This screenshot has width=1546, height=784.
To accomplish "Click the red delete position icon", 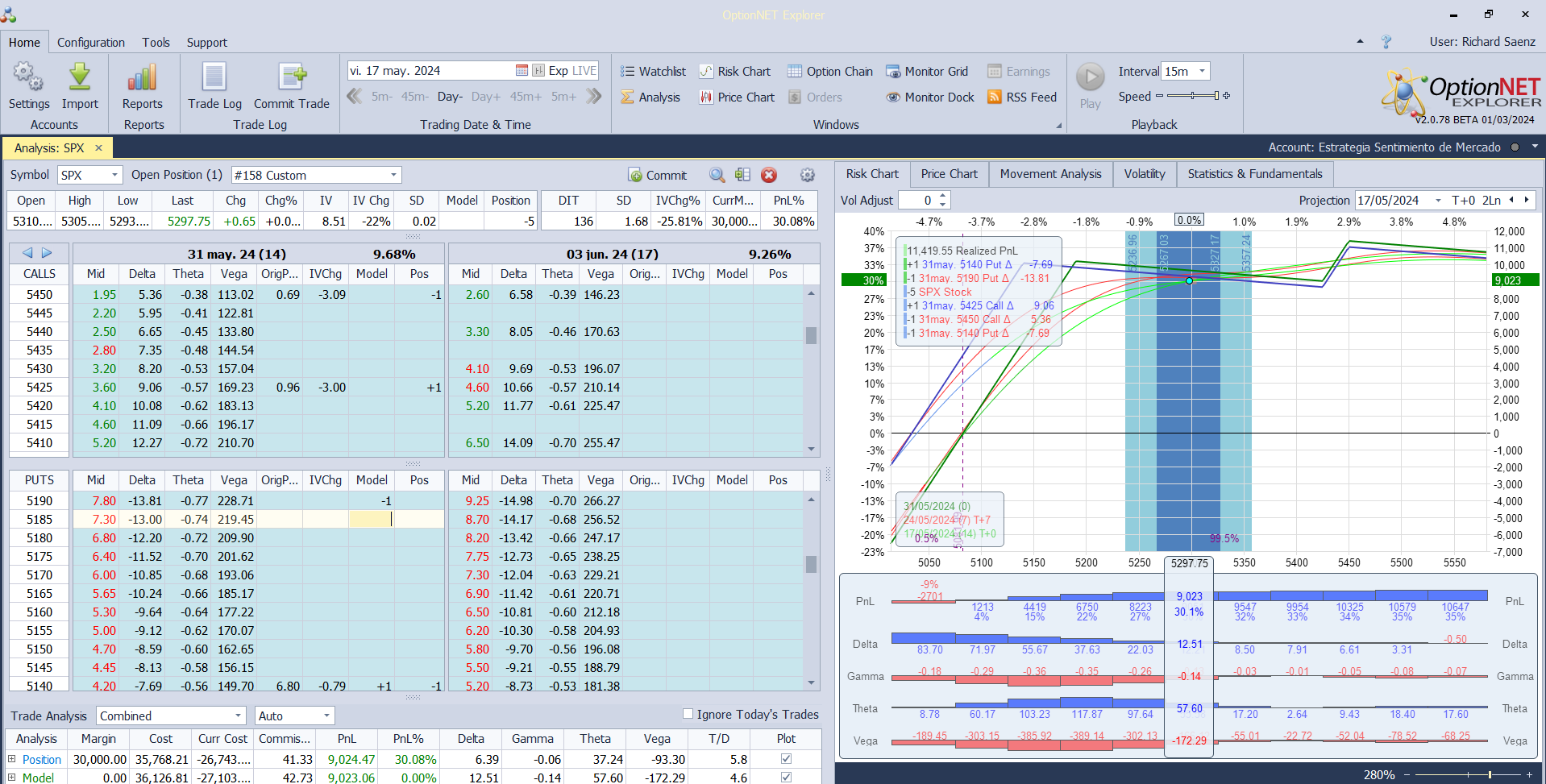I will click(x=769, y=175).
